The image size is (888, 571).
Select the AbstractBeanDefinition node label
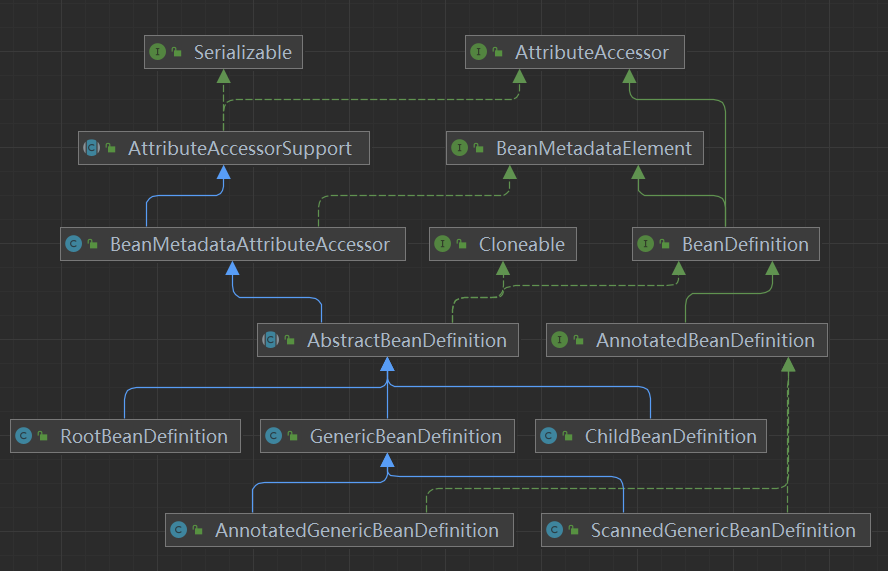point(407,340)
